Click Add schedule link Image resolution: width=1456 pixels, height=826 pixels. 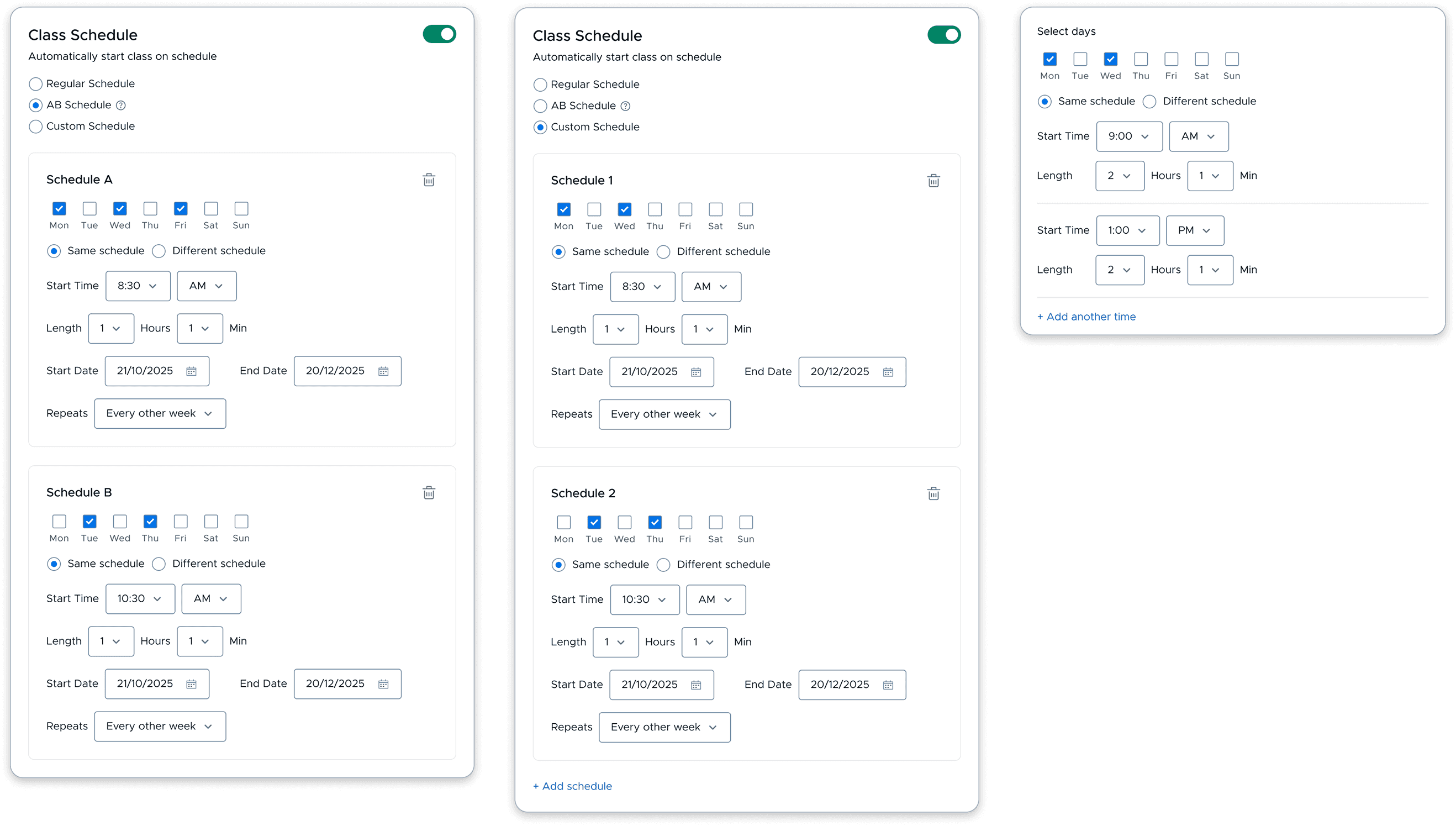[572, 786]
